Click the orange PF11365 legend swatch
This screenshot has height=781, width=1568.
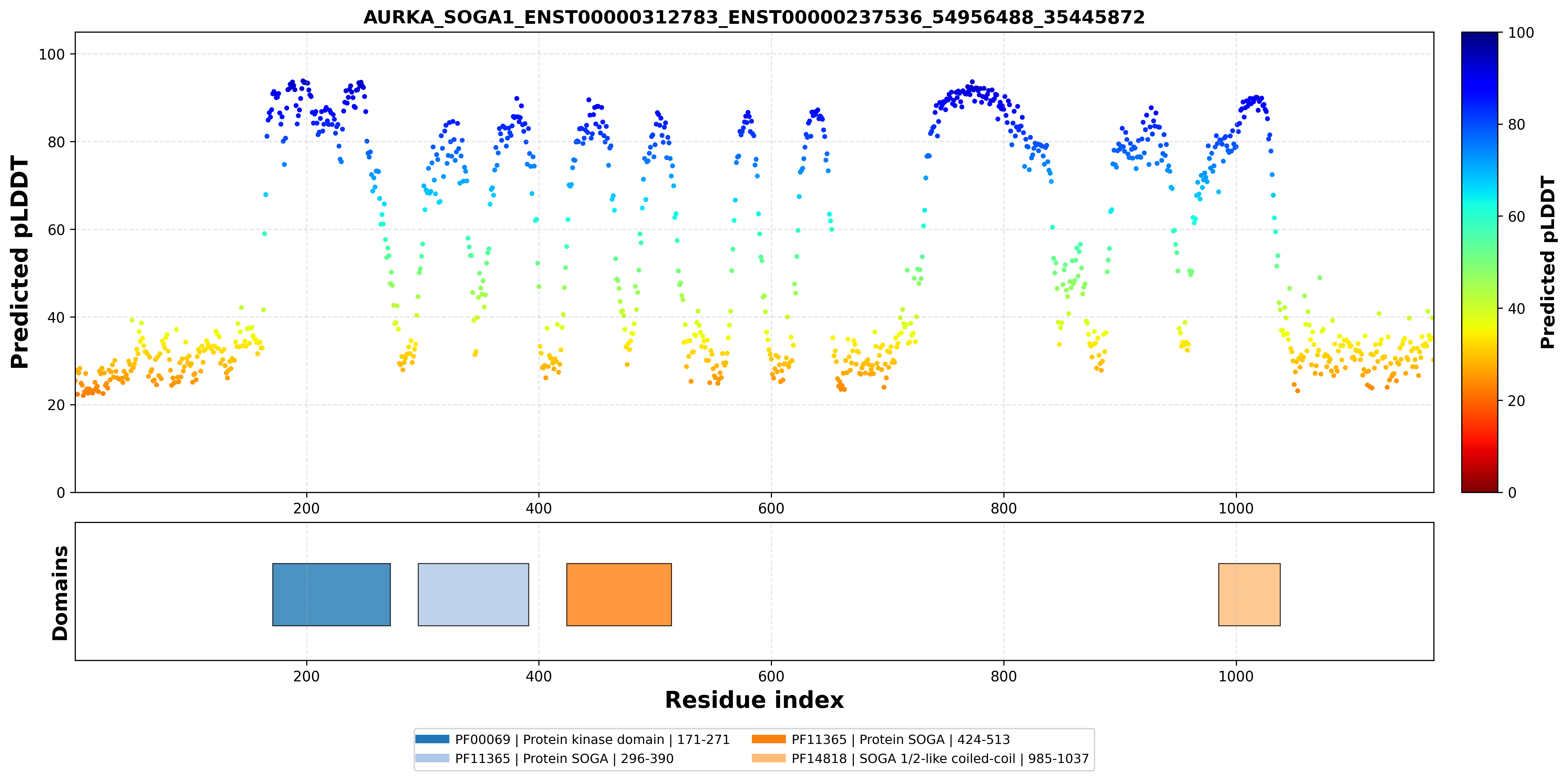(769, 739)
